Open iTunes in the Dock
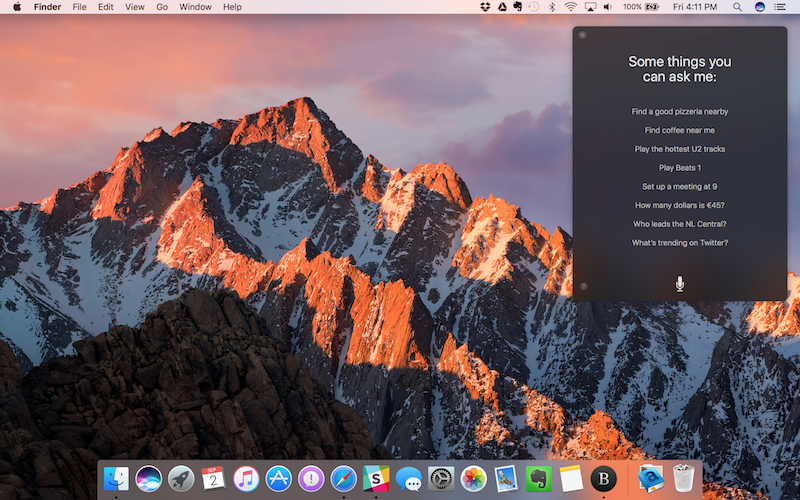The height and width of the screenshot is (500, 800). click(246, 478)
